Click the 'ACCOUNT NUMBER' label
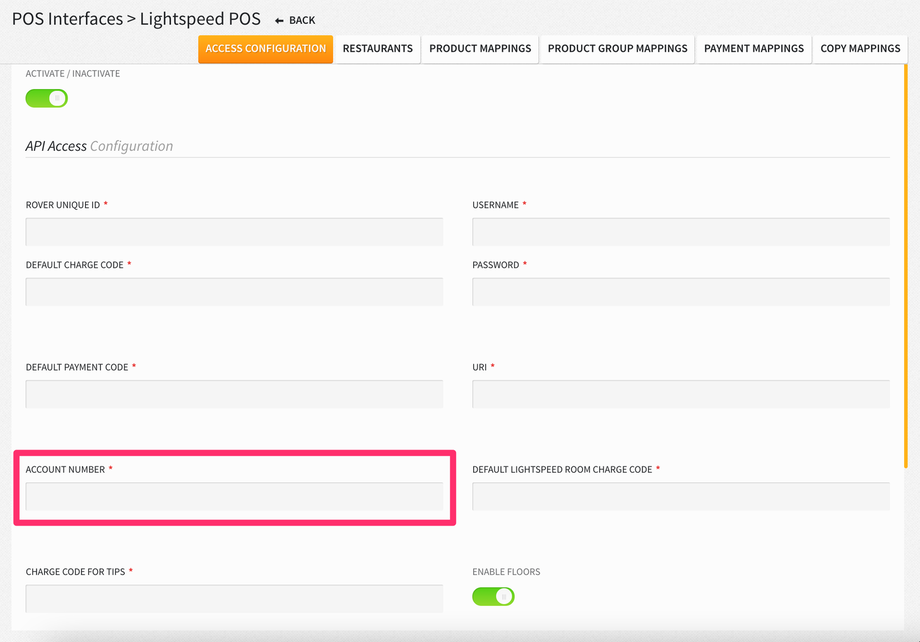 (65, 469)
